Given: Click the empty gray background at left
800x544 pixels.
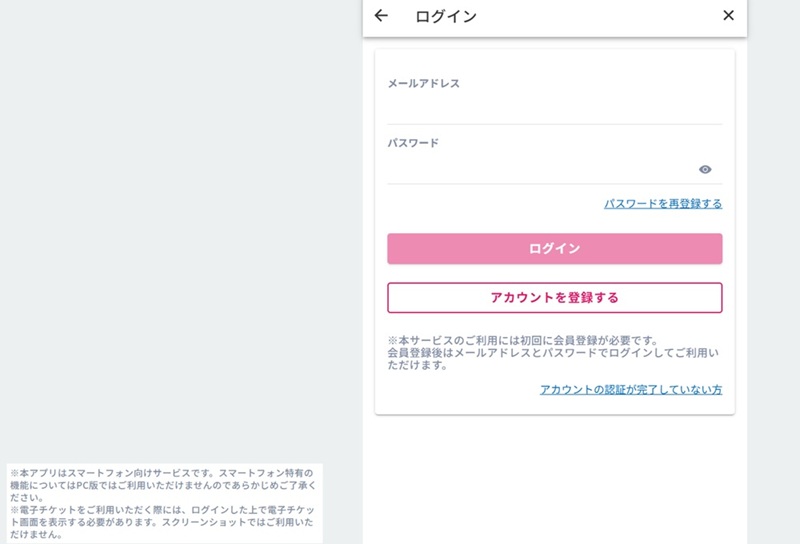Looking at the screenshot, I should (179, 230).
